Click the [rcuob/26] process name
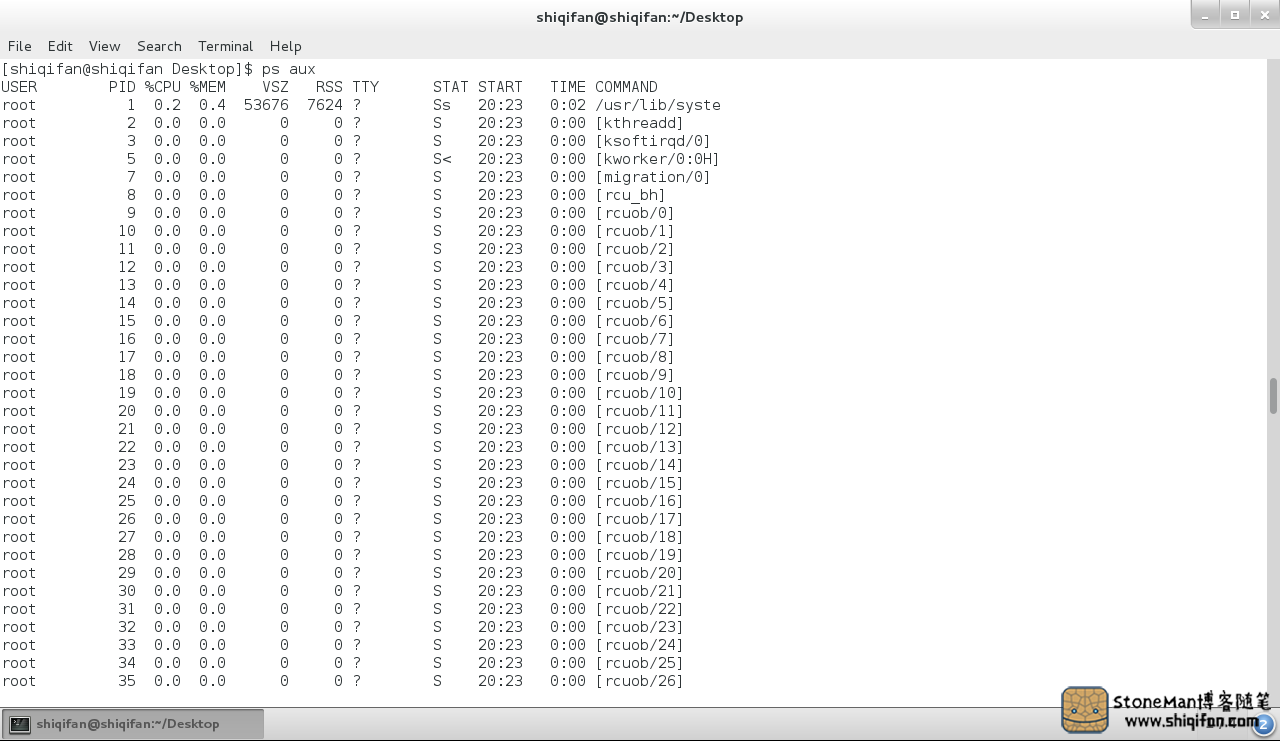 point(640,681)
